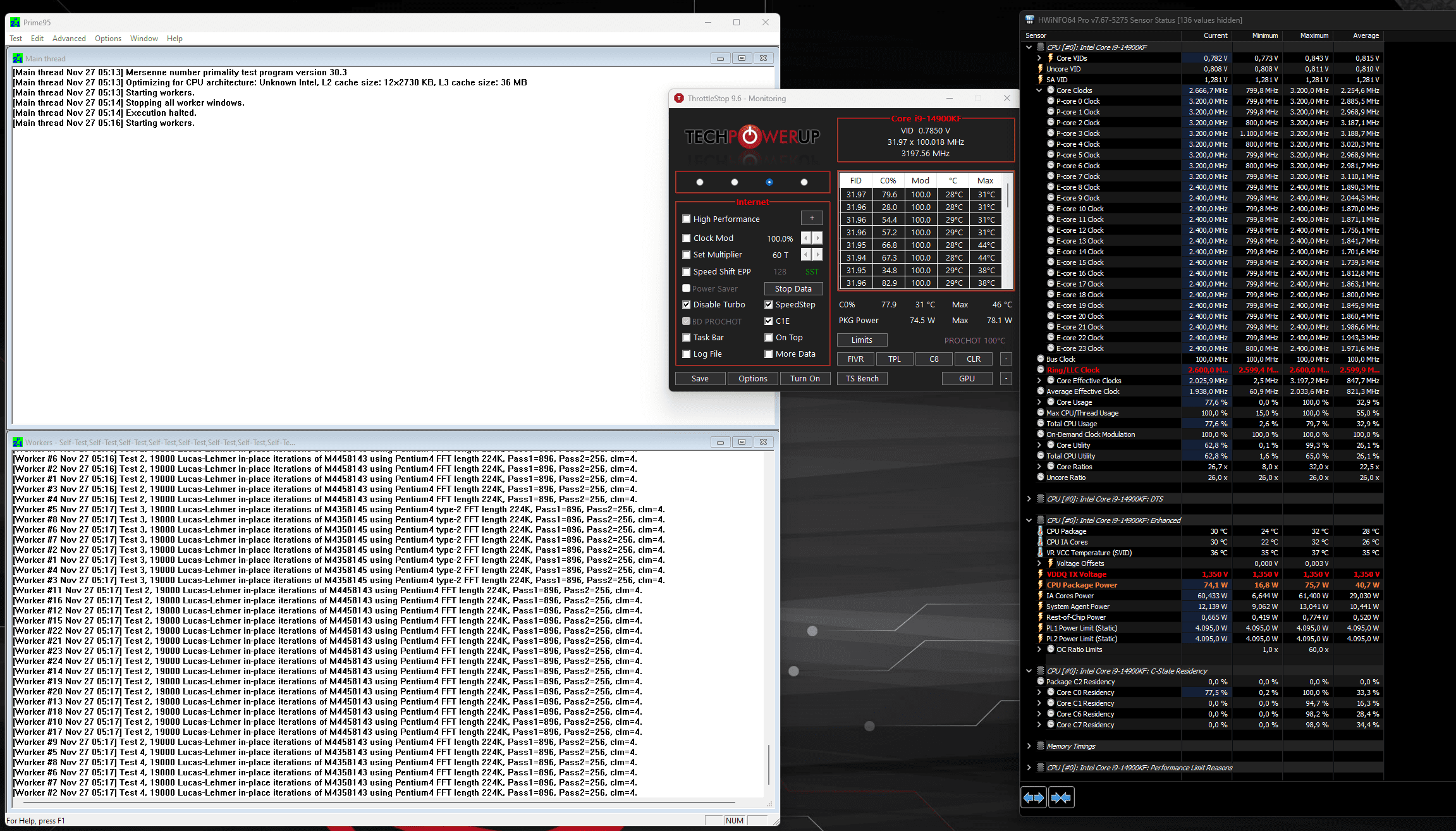The height and width of the screenshot is (831, 1456).
Task: Minimize the Main thread child window
Action: click(x=720, y=58)
